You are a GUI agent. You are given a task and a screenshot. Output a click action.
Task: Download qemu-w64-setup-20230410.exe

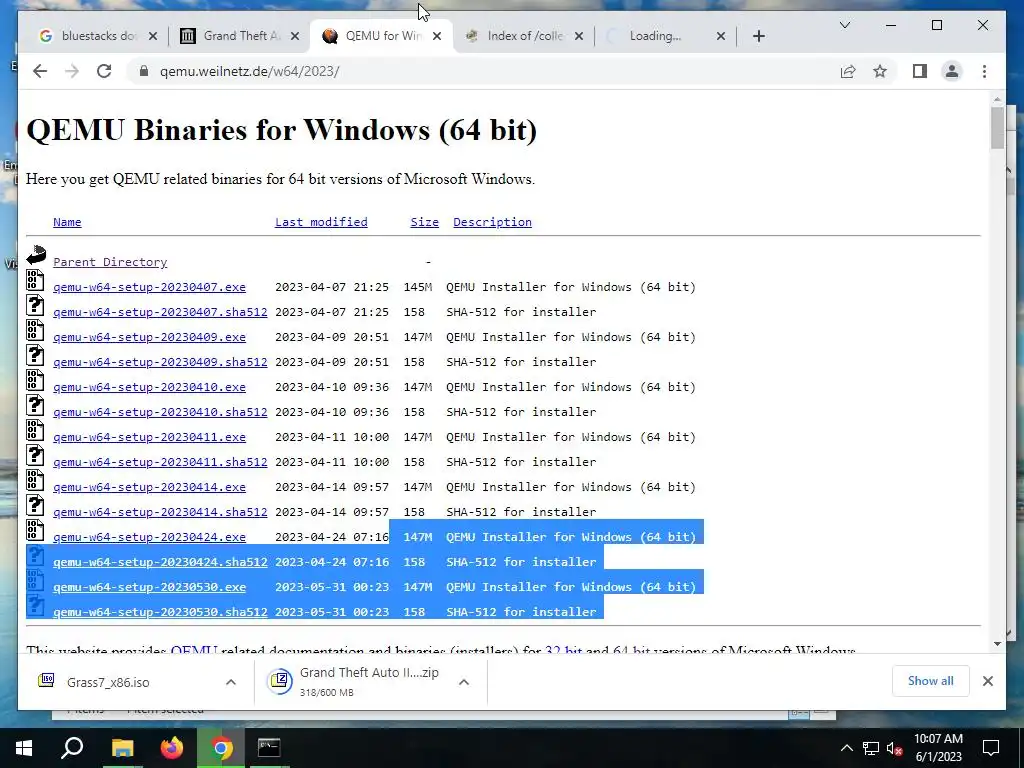[x=150, y=387]
